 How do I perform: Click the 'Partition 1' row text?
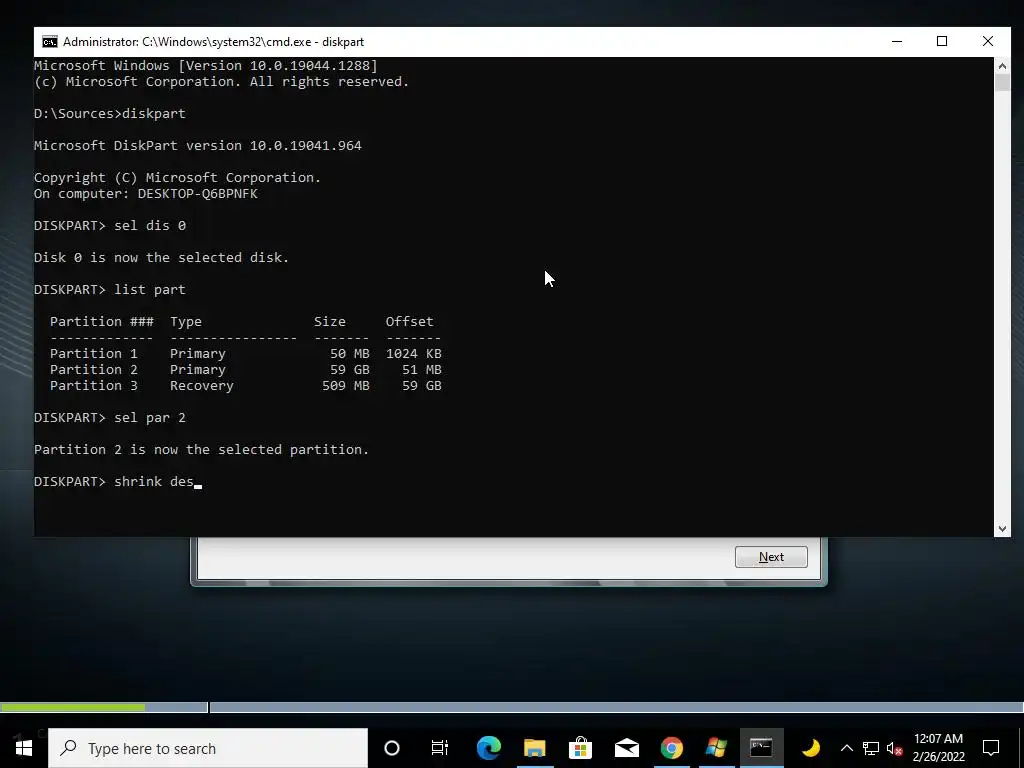93,353
